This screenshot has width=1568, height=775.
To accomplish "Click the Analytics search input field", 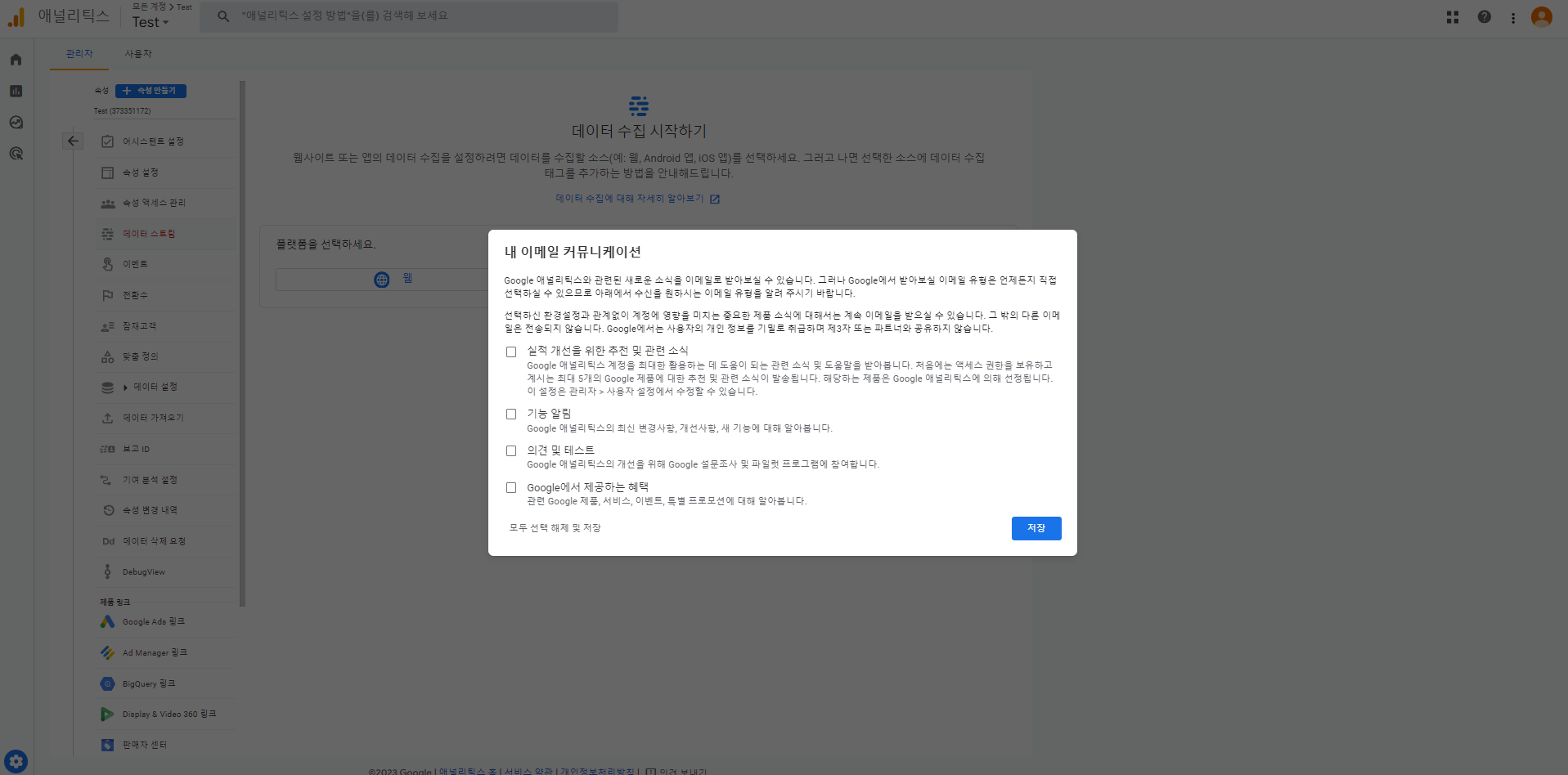I will [x=409, y=16].
